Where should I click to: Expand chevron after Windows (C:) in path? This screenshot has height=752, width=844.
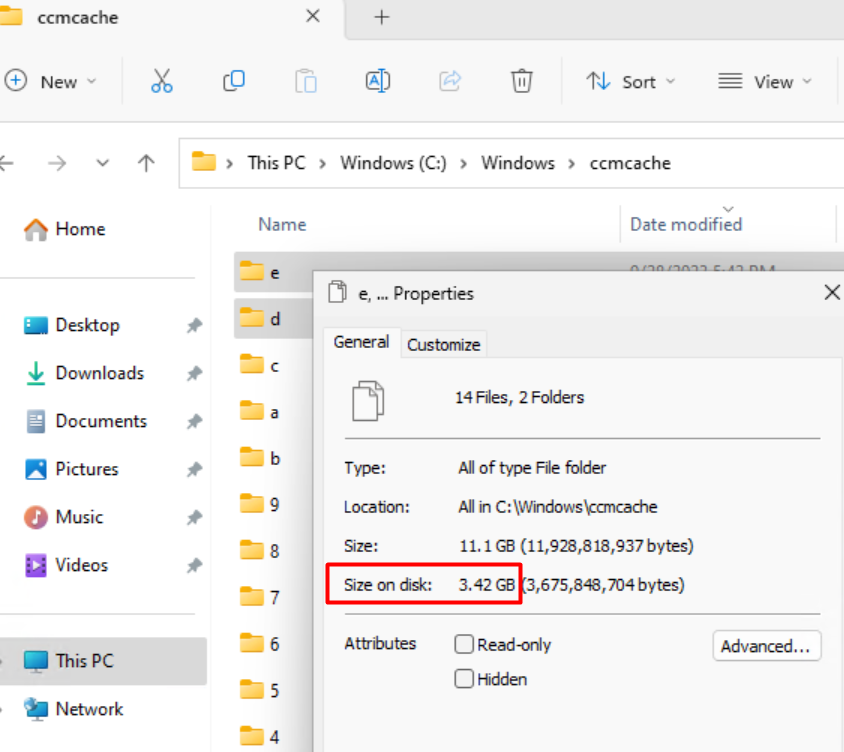coord(463,163)
